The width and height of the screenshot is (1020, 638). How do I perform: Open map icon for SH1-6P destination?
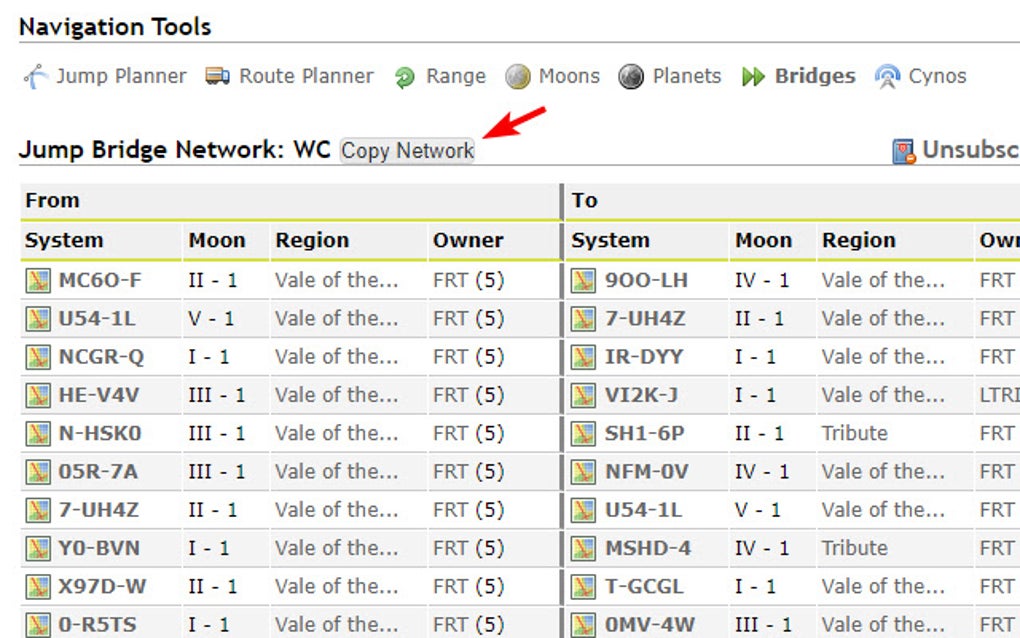pyautogui.click(x=584, y=434)
